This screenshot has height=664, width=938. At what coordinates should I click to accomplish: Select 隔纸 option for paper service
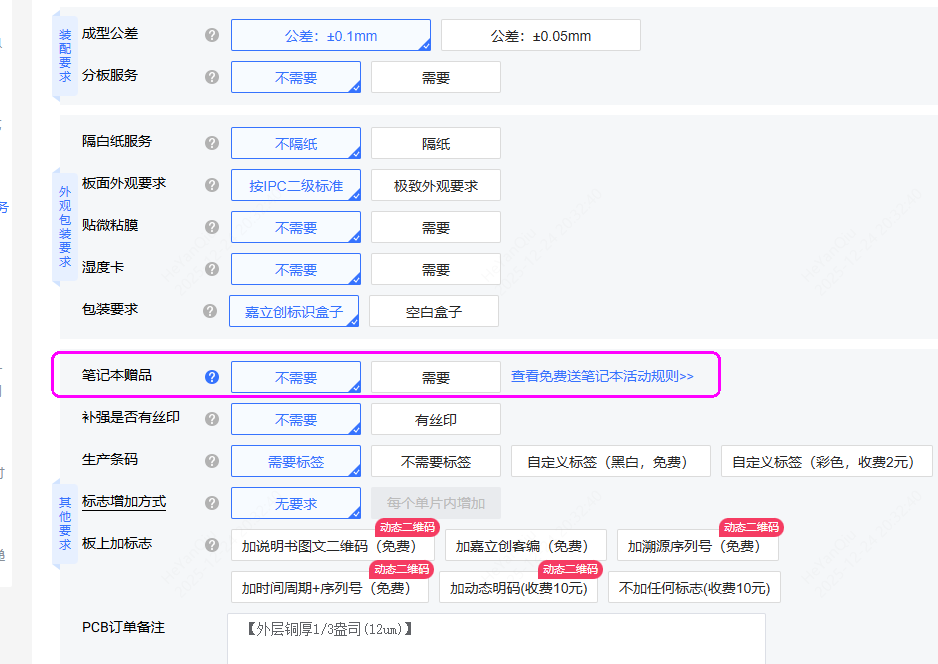coord(435,144)
